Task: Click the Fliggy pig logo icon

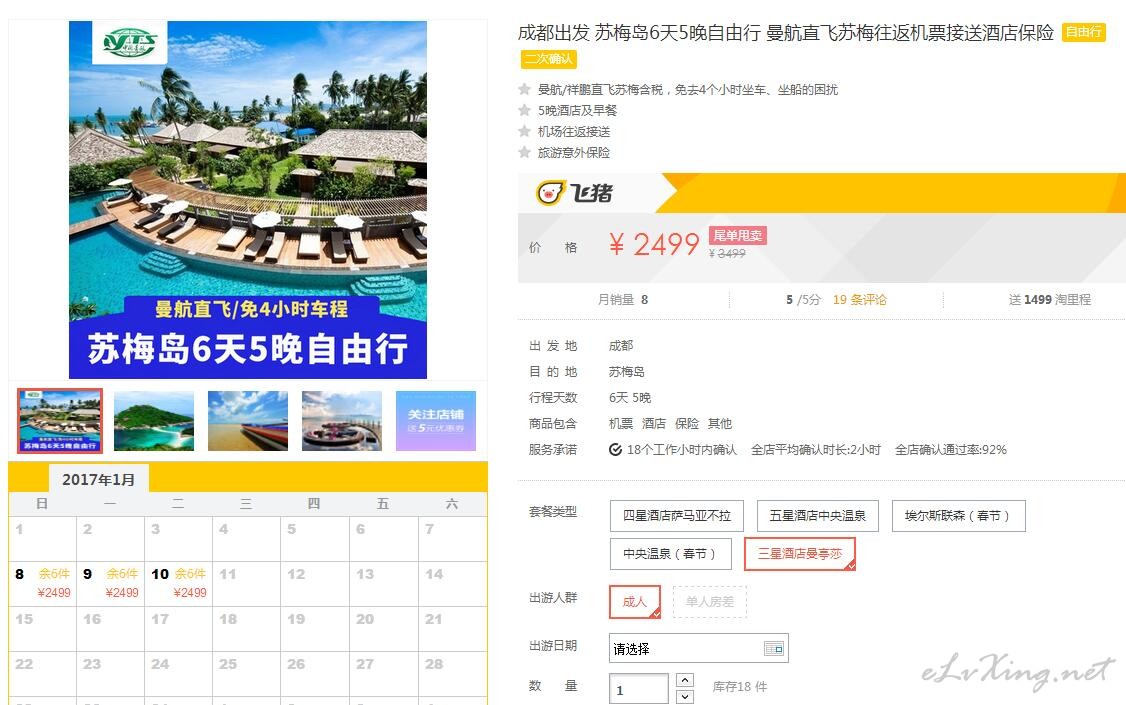Action: (551, 192)
